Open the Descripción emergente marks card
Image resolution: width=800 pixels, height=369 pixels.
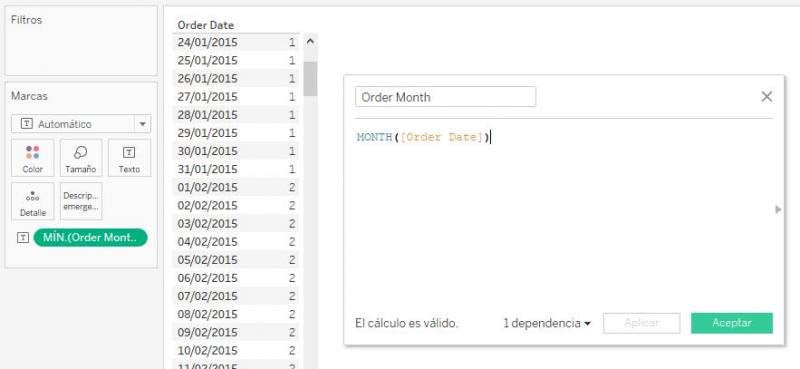pyautogui.click(x=81, y=201)
